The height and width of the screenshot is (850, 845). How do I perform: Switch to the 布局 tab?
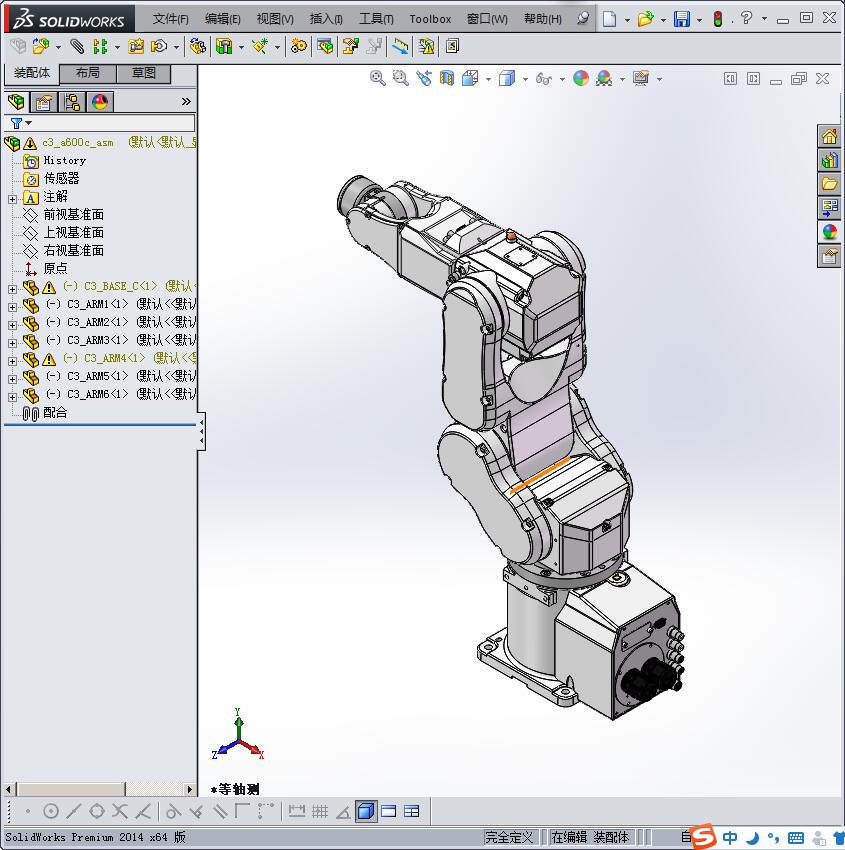click(x=87, y=73)
